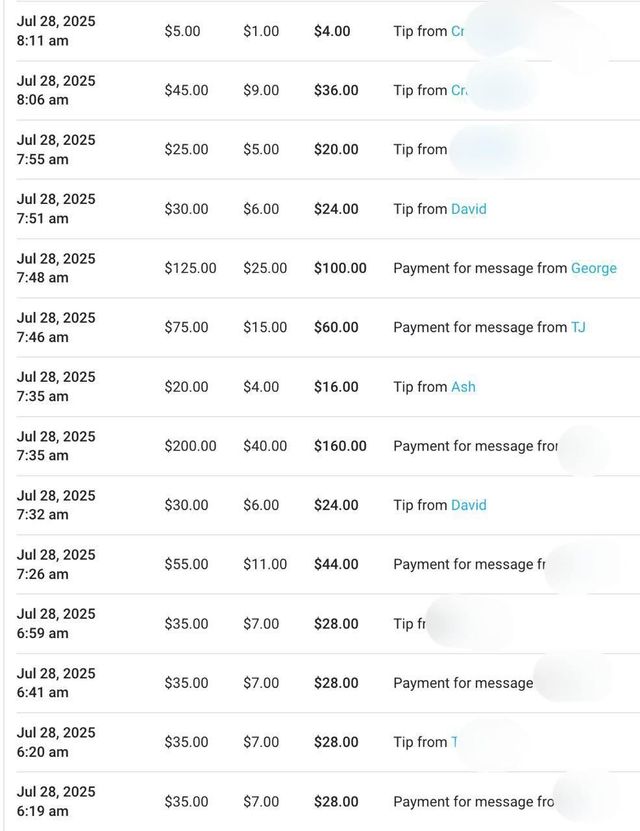Click the 7:26 am transaction date

56,564
